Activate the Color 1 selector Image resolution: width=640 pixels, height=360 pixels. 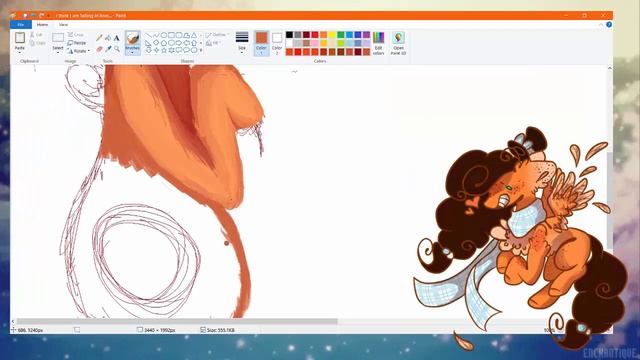[261, 43]
